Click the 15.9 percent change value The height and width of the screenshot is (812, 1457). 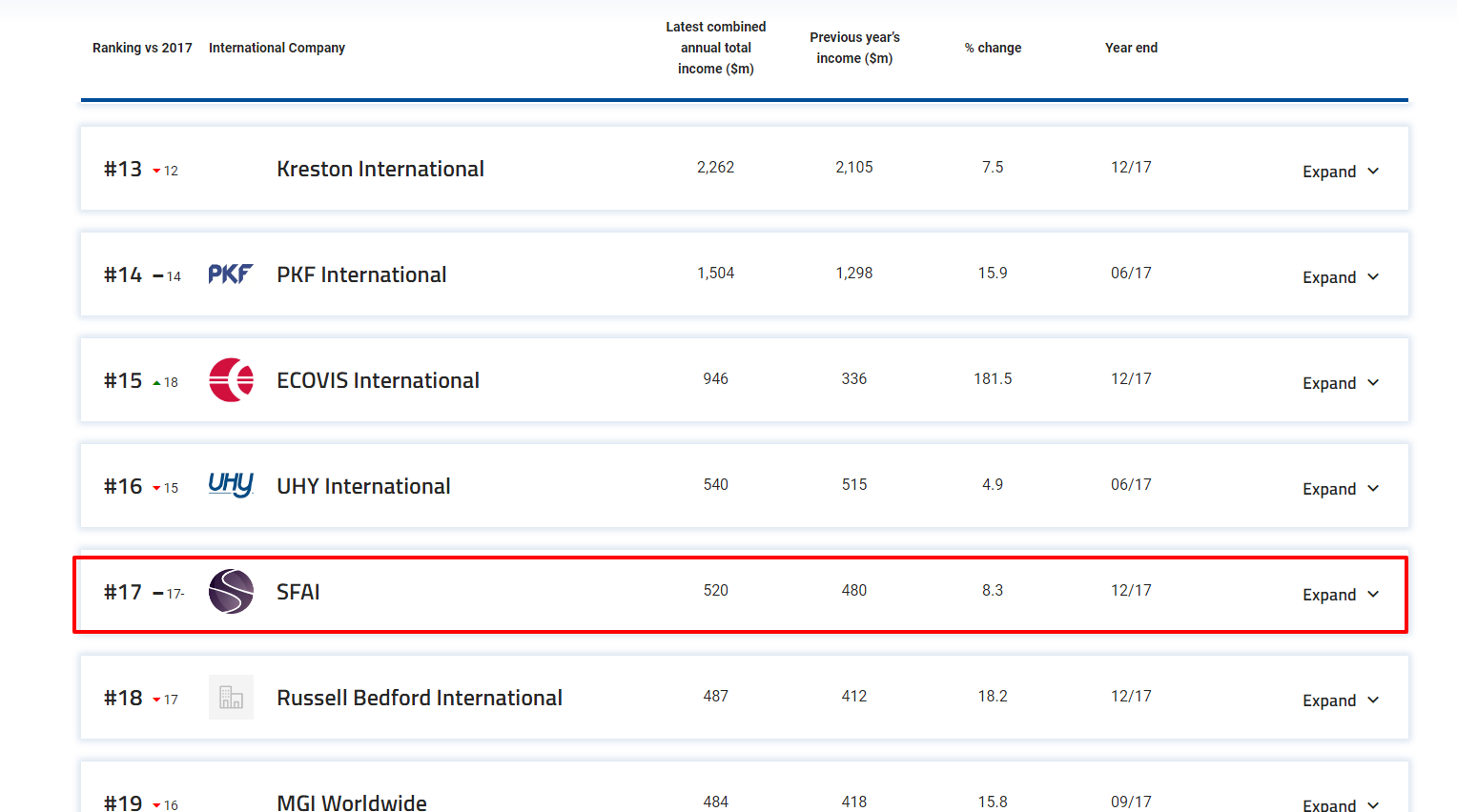coord(993,274)
